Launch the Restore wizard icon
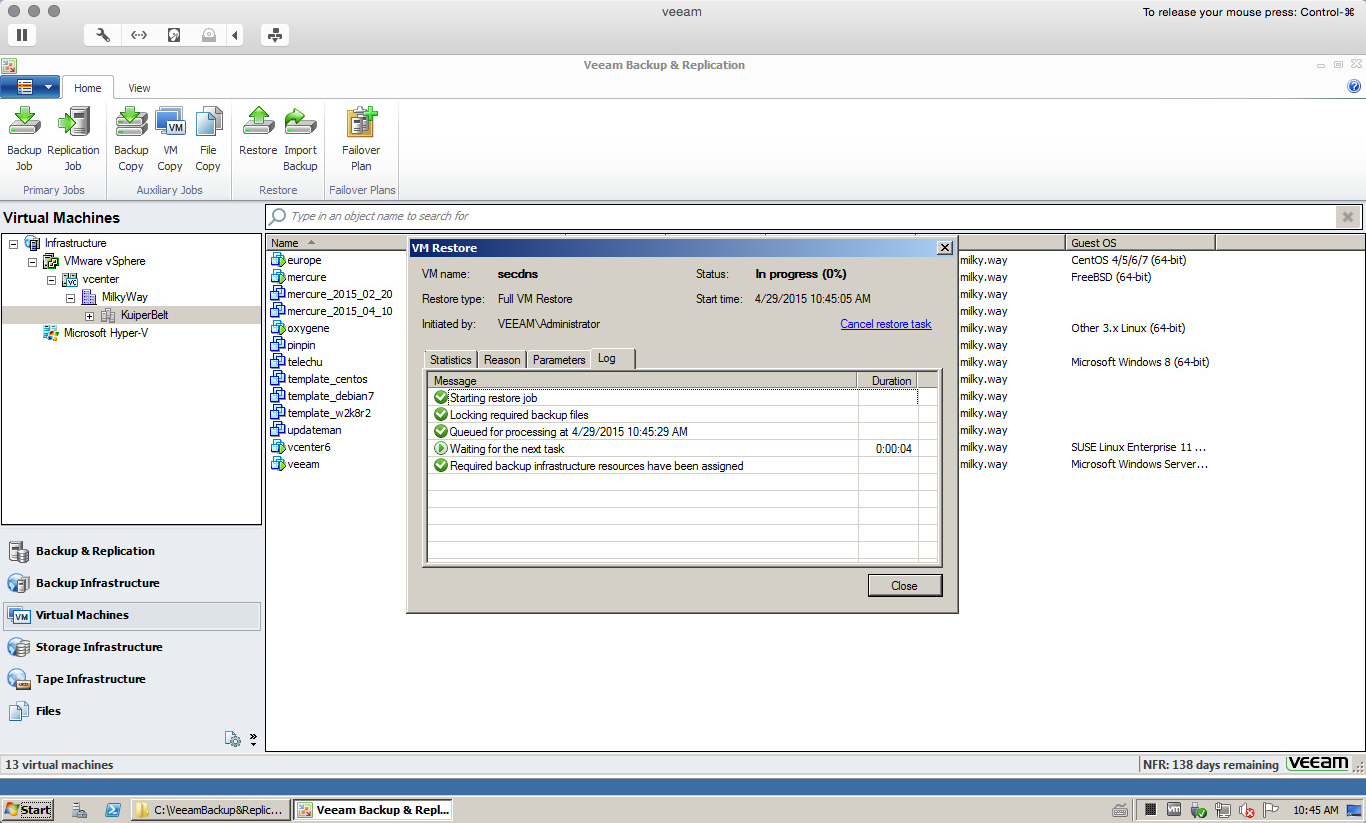 coord(258,123)
